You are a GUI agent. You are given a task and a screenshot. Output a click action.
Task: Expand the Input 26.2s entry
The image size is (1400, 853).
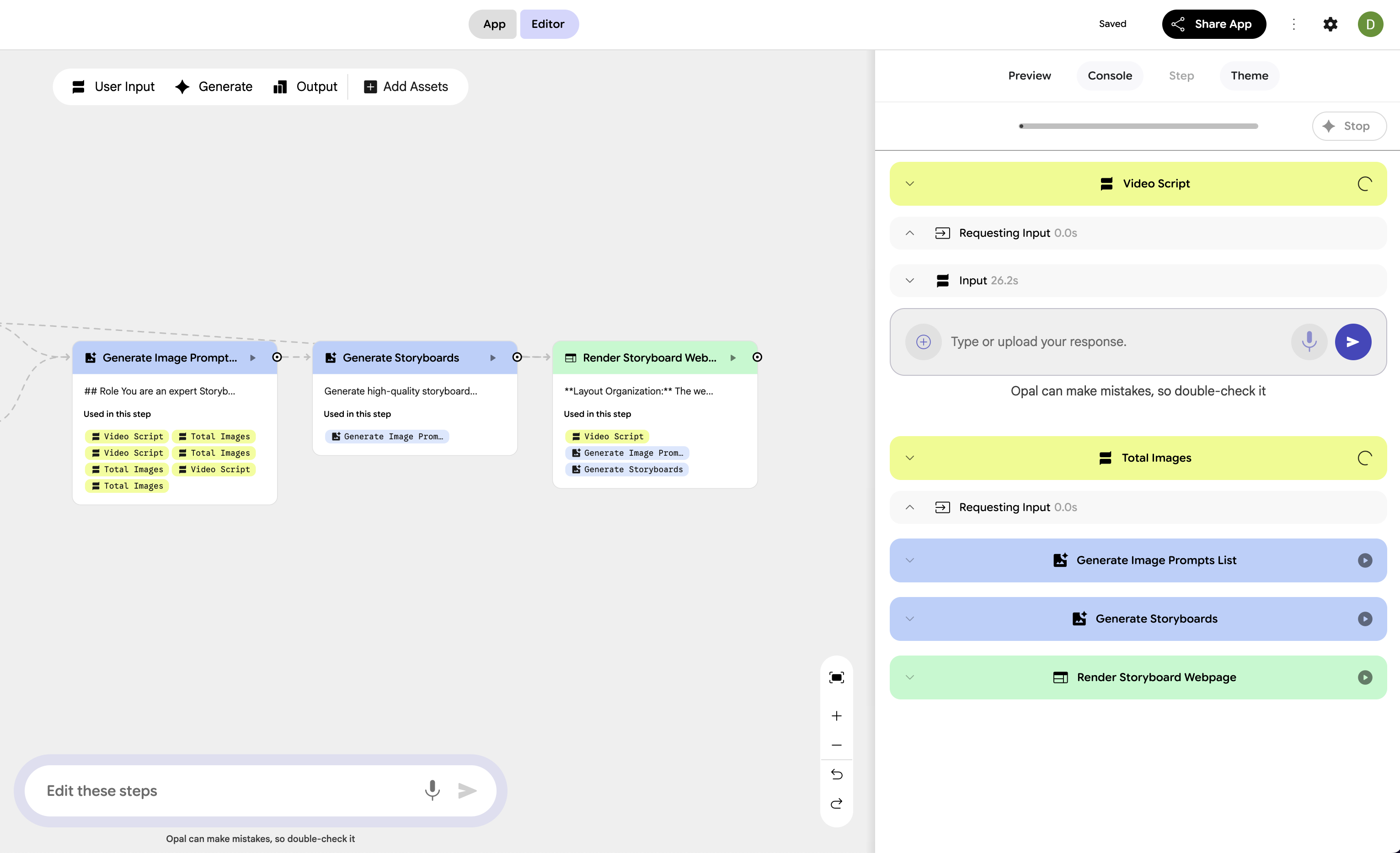point(910,281)
